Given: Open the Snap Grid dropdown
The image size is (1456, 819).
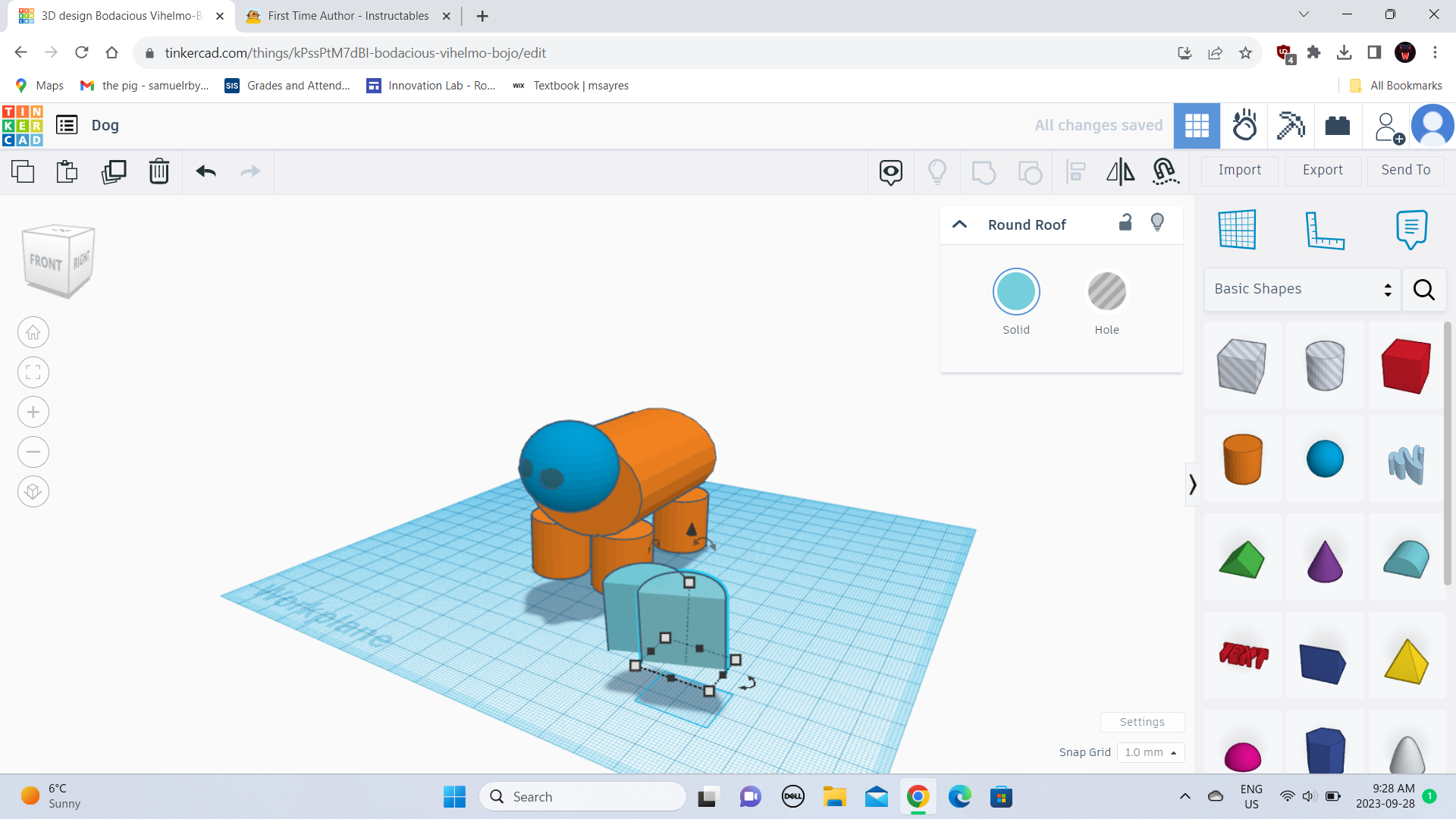Looking at the screenshot, I should [x=1150, y=752].
